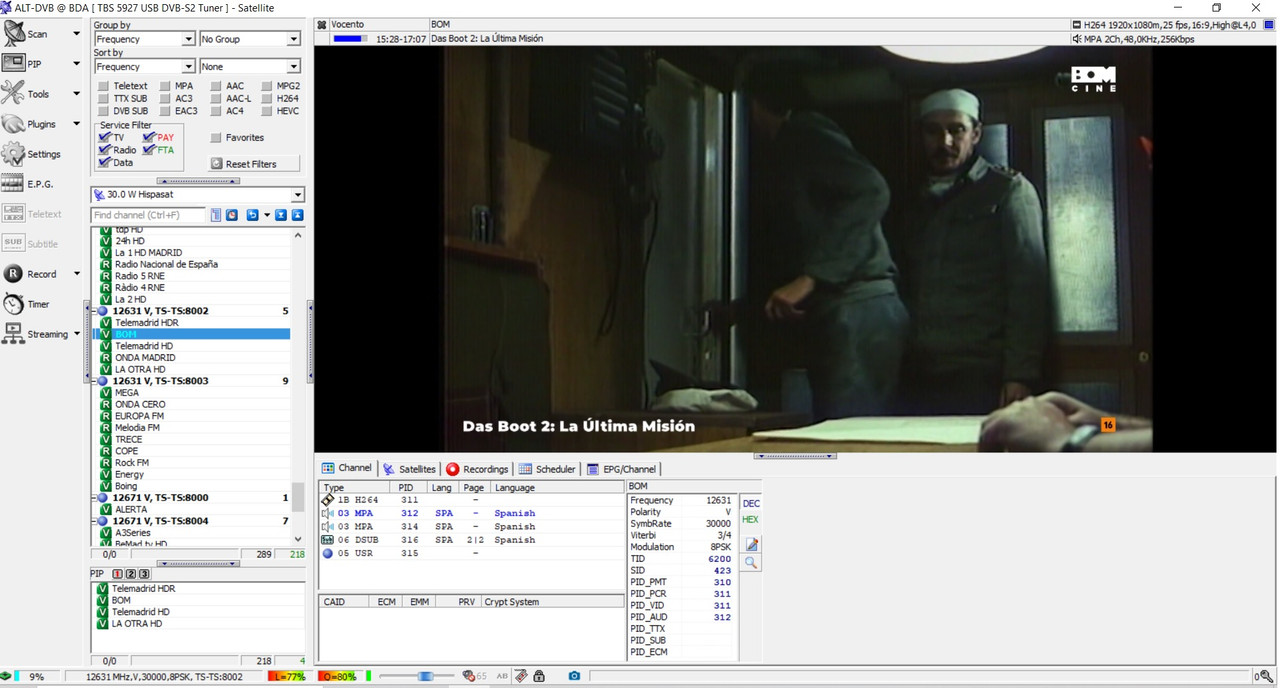This screenshot has width=1280, height=688.
Task: Enable the H264 filter checkbox
Action: point(267,99)
